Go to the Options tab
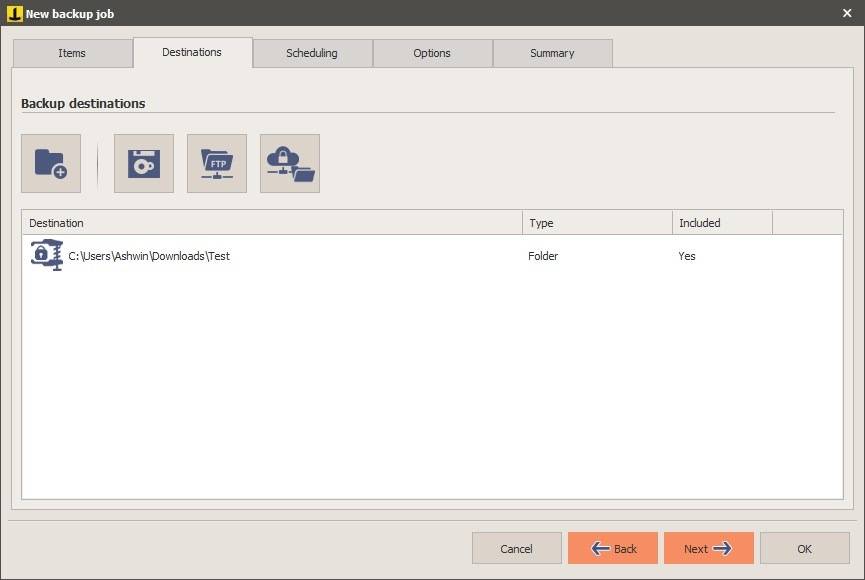The image size is (865, 580). [x=432, y=52]
